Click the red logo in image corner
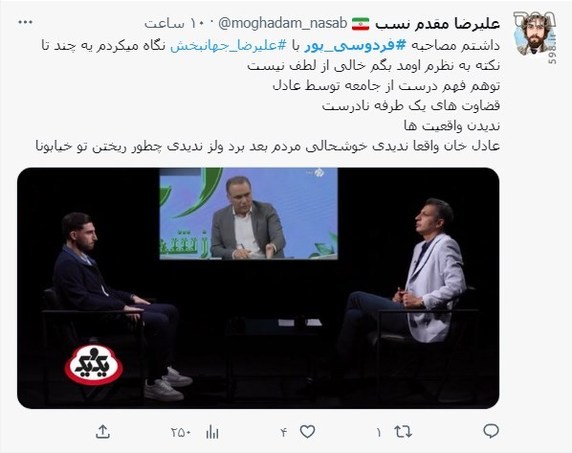 tap(94, 366)
